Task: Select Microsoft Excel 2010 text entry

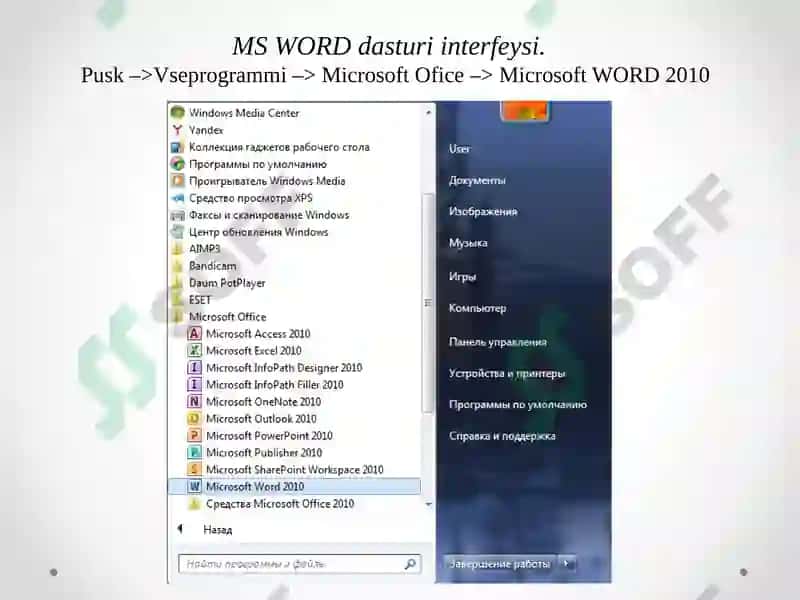Action: pyautogui.click(x=254, y=351)
